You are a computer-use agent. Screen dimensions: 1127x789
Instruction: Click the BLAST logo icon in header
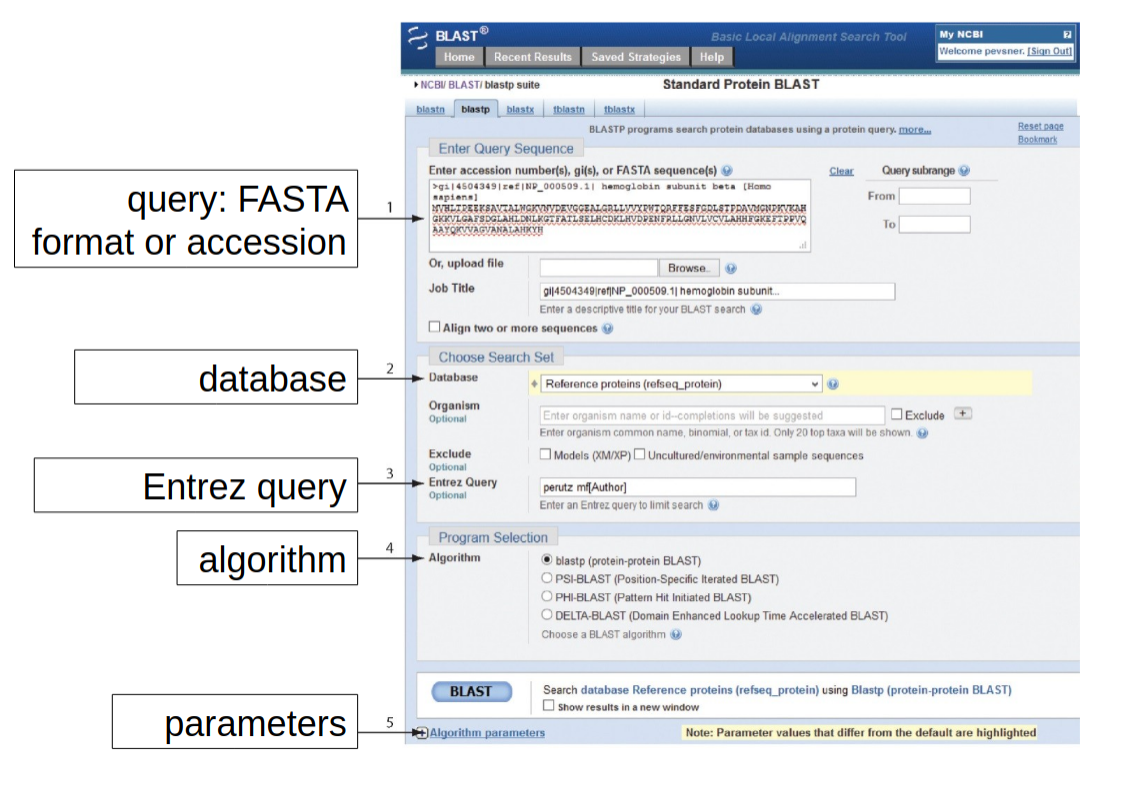tap(418, 37)
